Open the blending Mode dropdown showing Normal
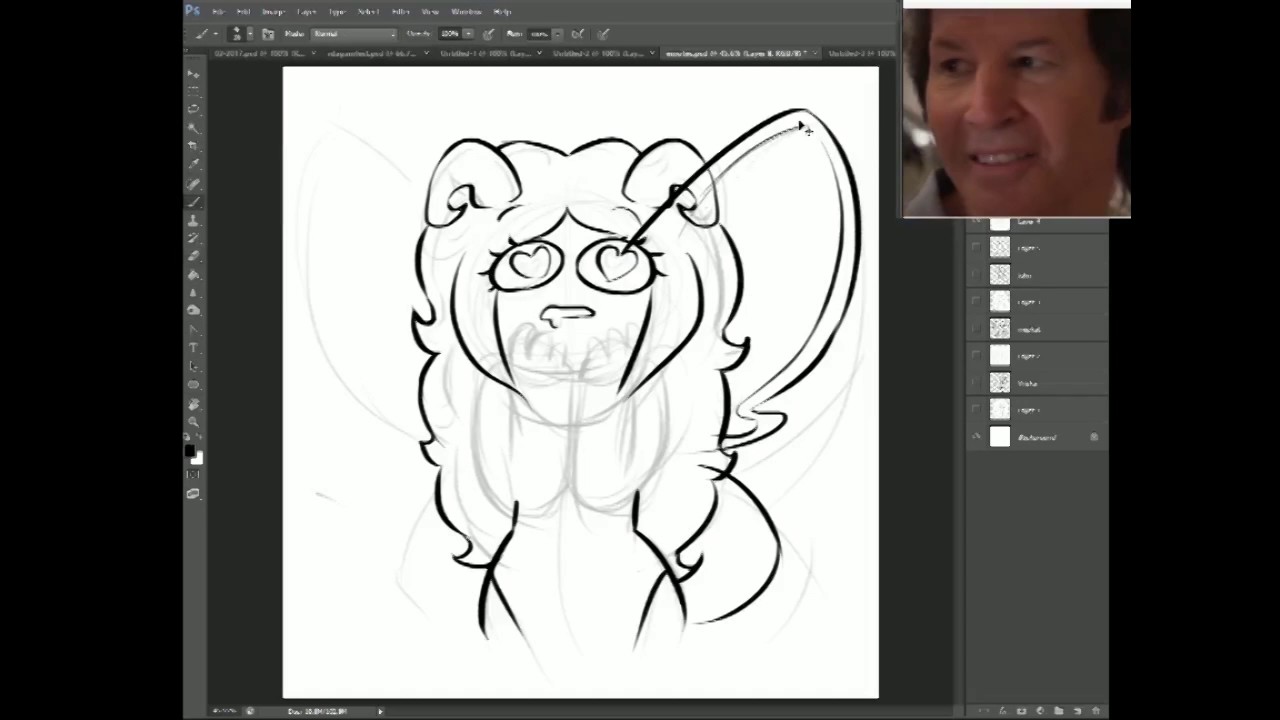Viewport: 1280px width, 720px height. tap(354, 34)
